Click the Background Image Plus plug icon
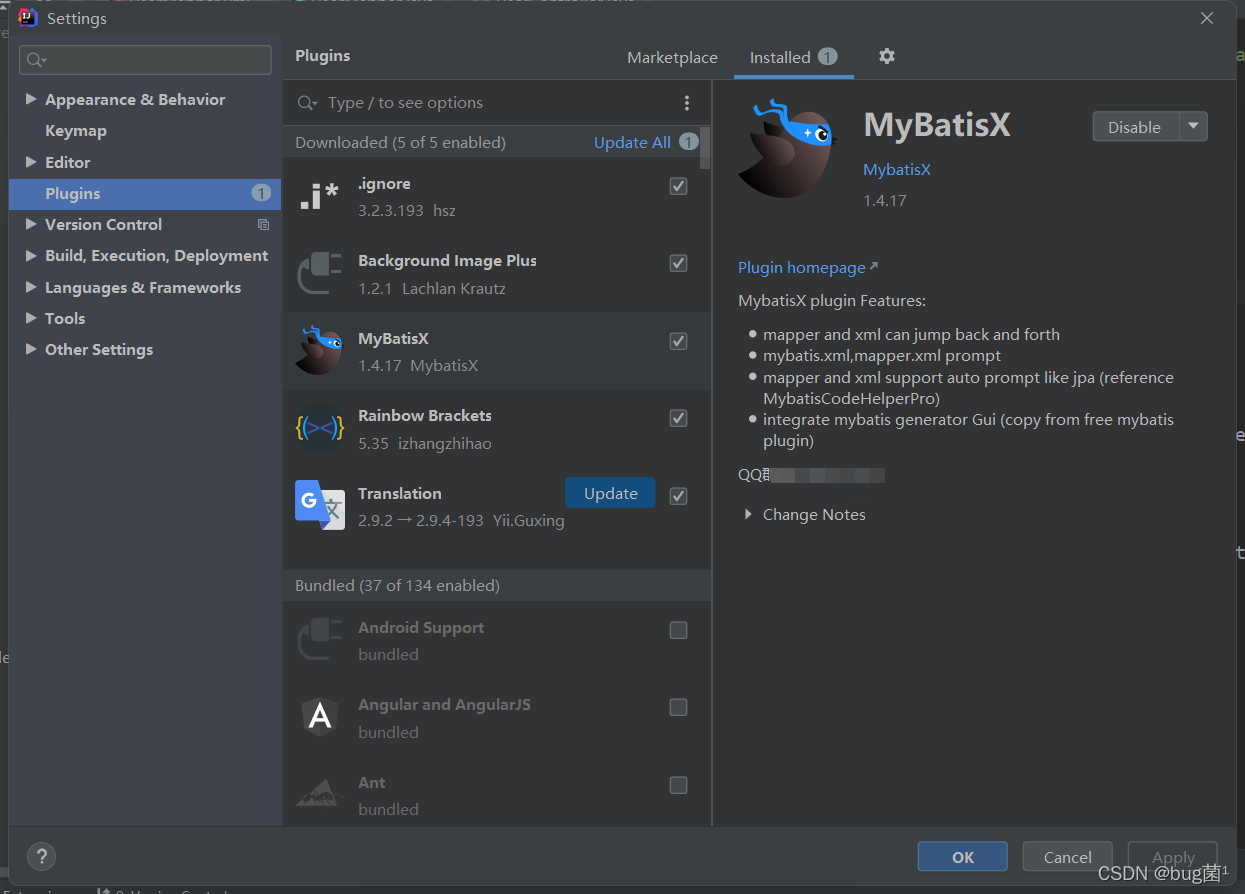This screenshot has height=894, width=1245. pyautogui.click(x=319, y=274)
